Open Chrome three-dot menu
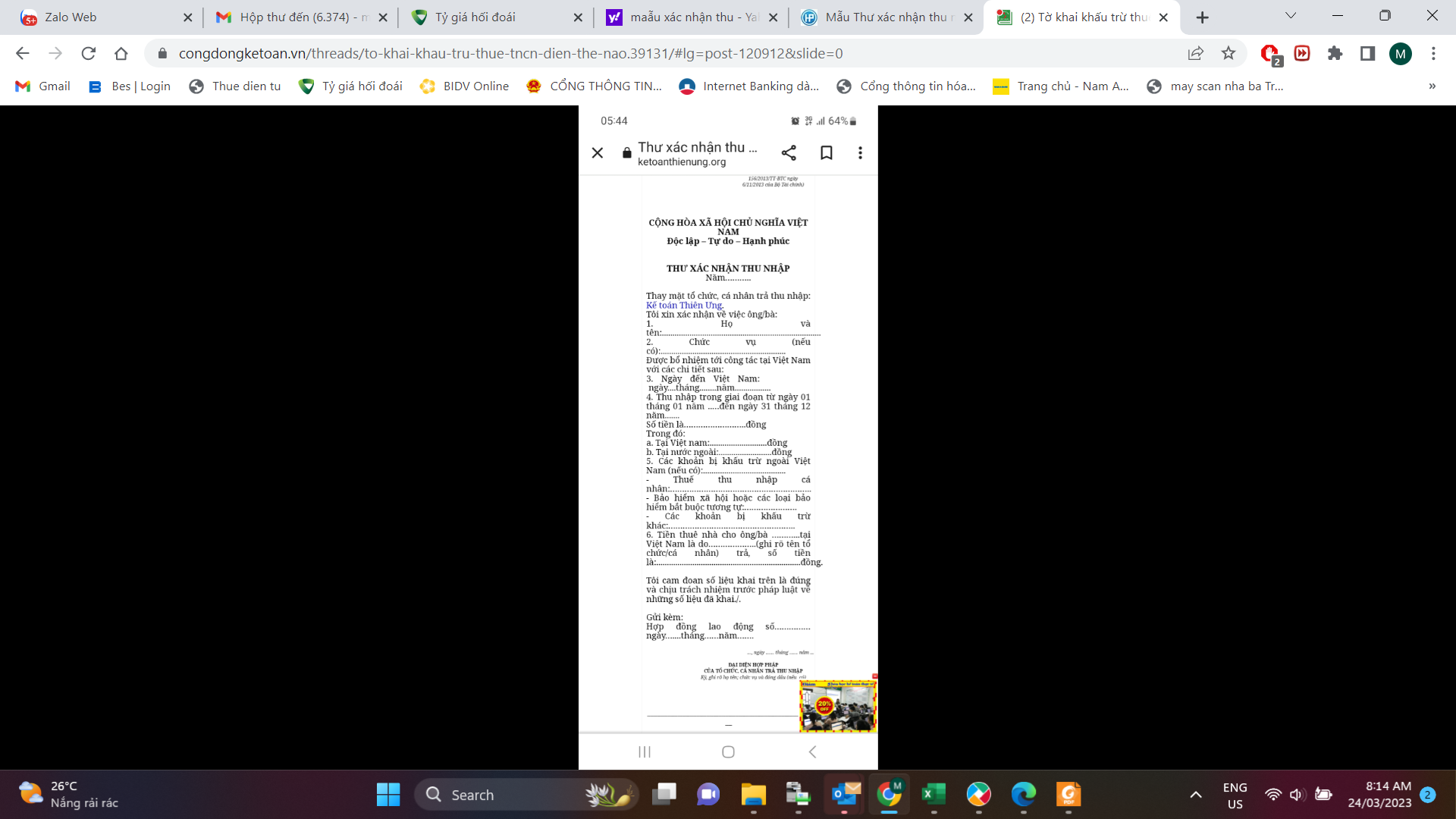Screen dimensions: 1456x819 [x=1433, y=53]
